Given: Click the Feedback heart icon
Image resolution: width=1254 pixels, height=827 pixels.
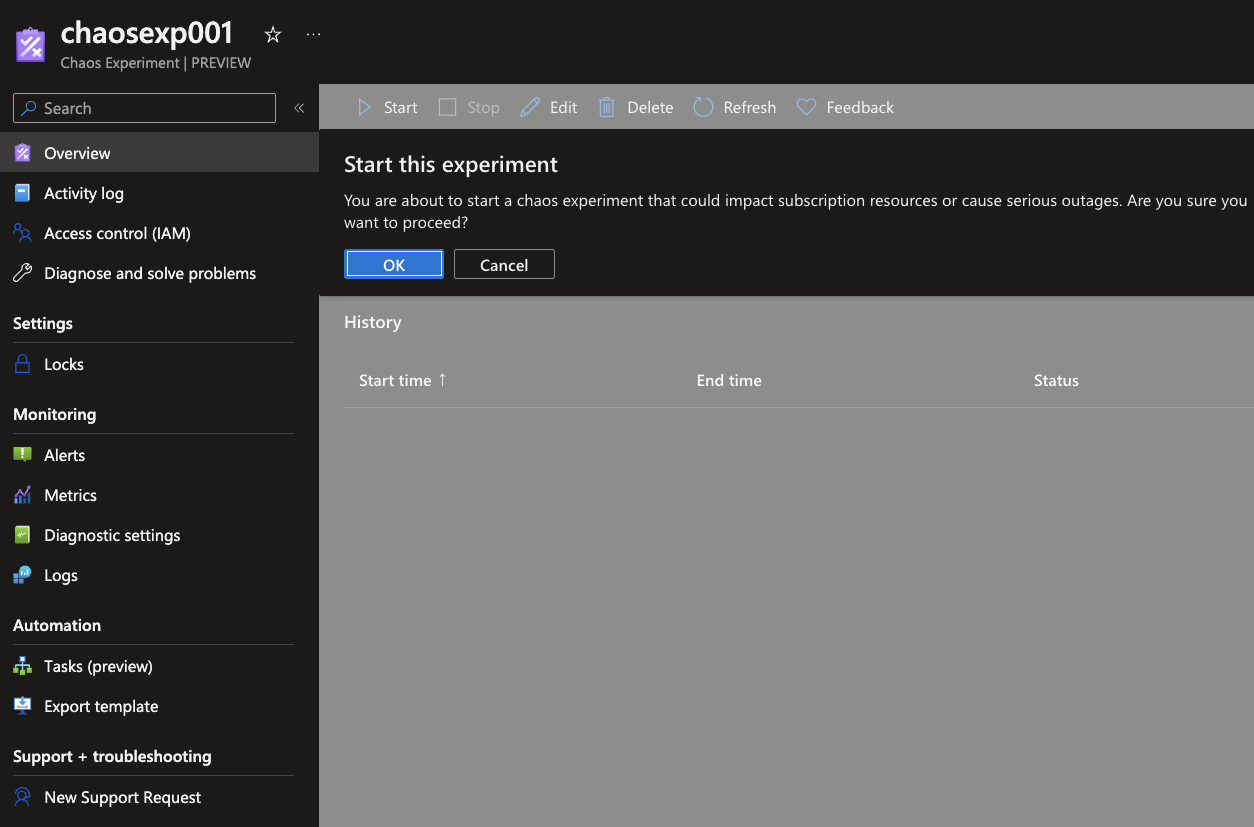Looking at the screenshot, I should click(806, 107).
